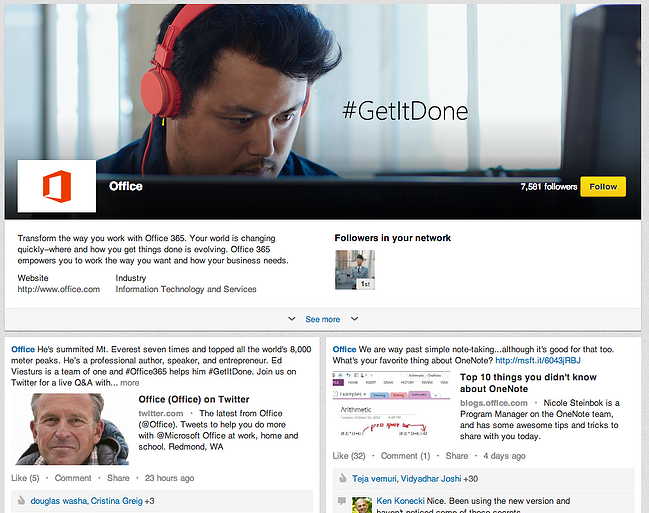Open Comment (1) on OneNote post
649x513 pixels.
pos(405,456)
